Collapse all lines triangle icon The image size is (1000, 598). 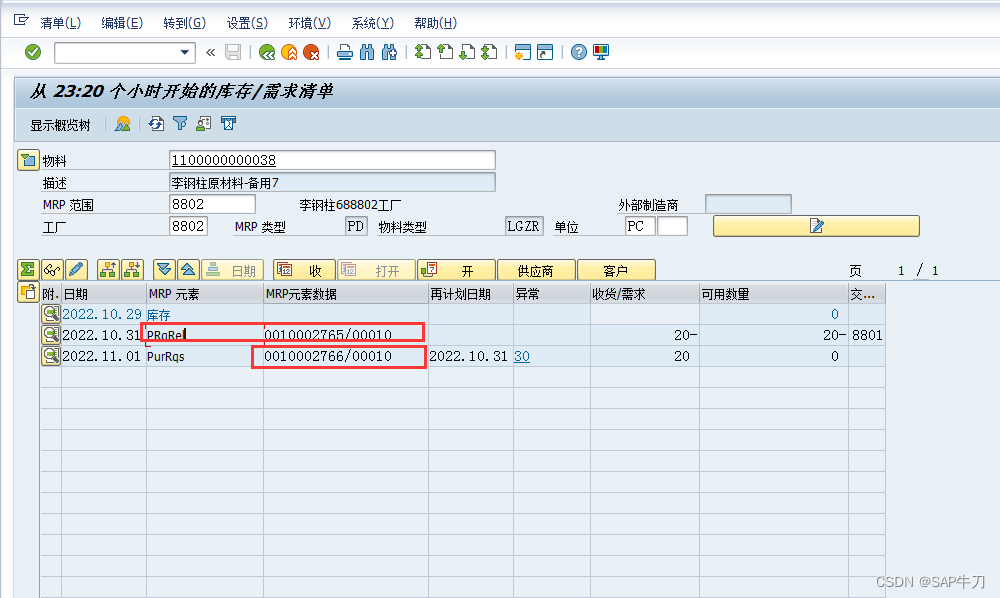pos(188,270)
